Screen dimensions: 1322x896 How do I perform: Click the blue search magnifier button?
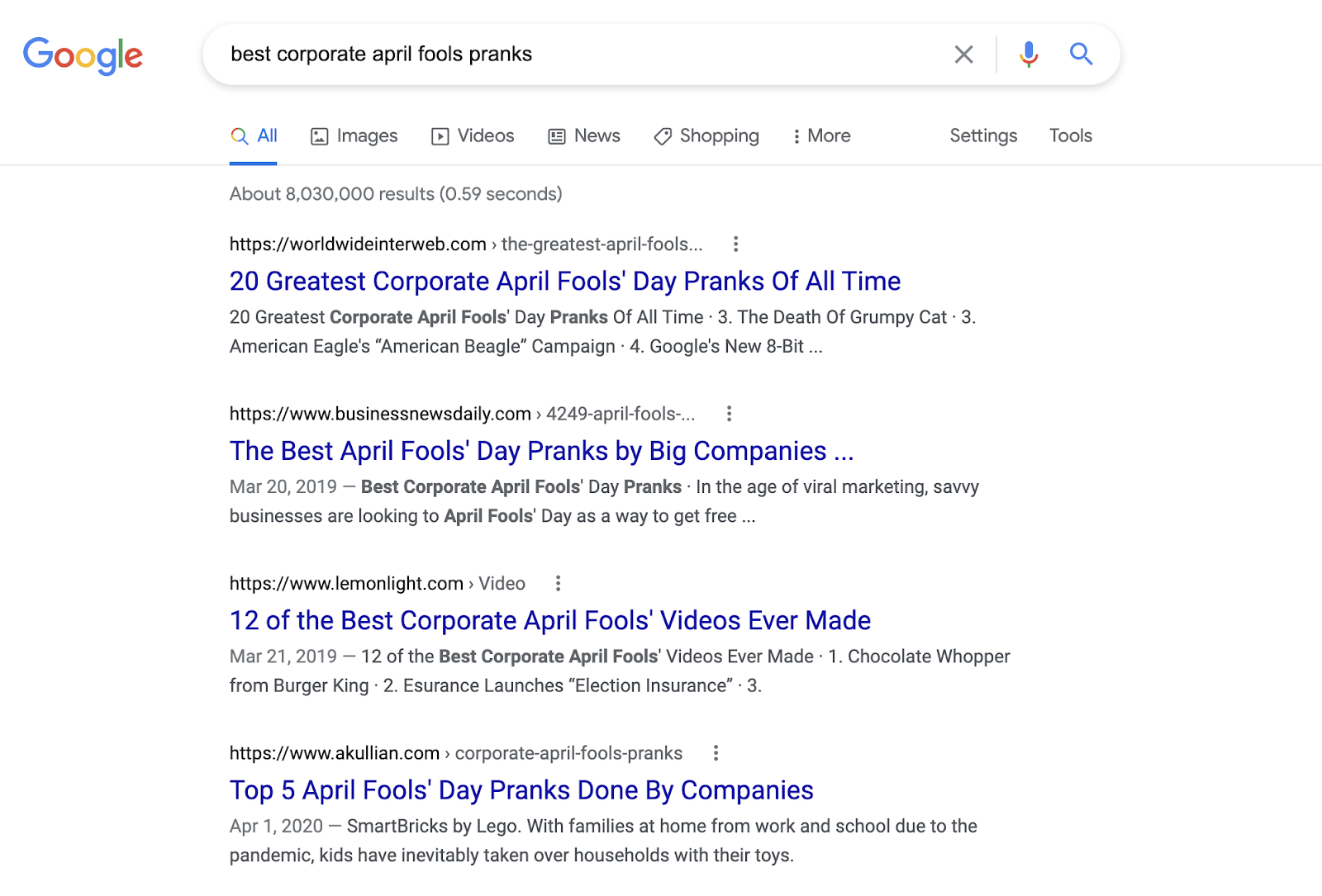pos(1081,55)
